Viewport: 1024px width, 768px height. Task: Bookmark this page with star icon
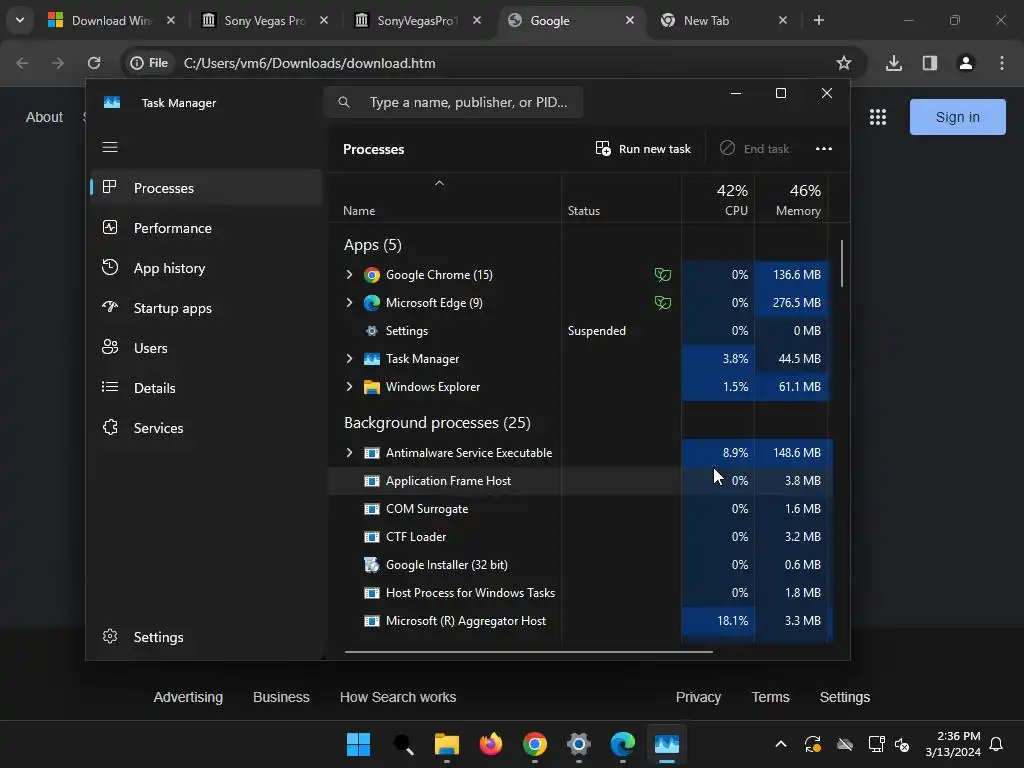click(844, 63)
